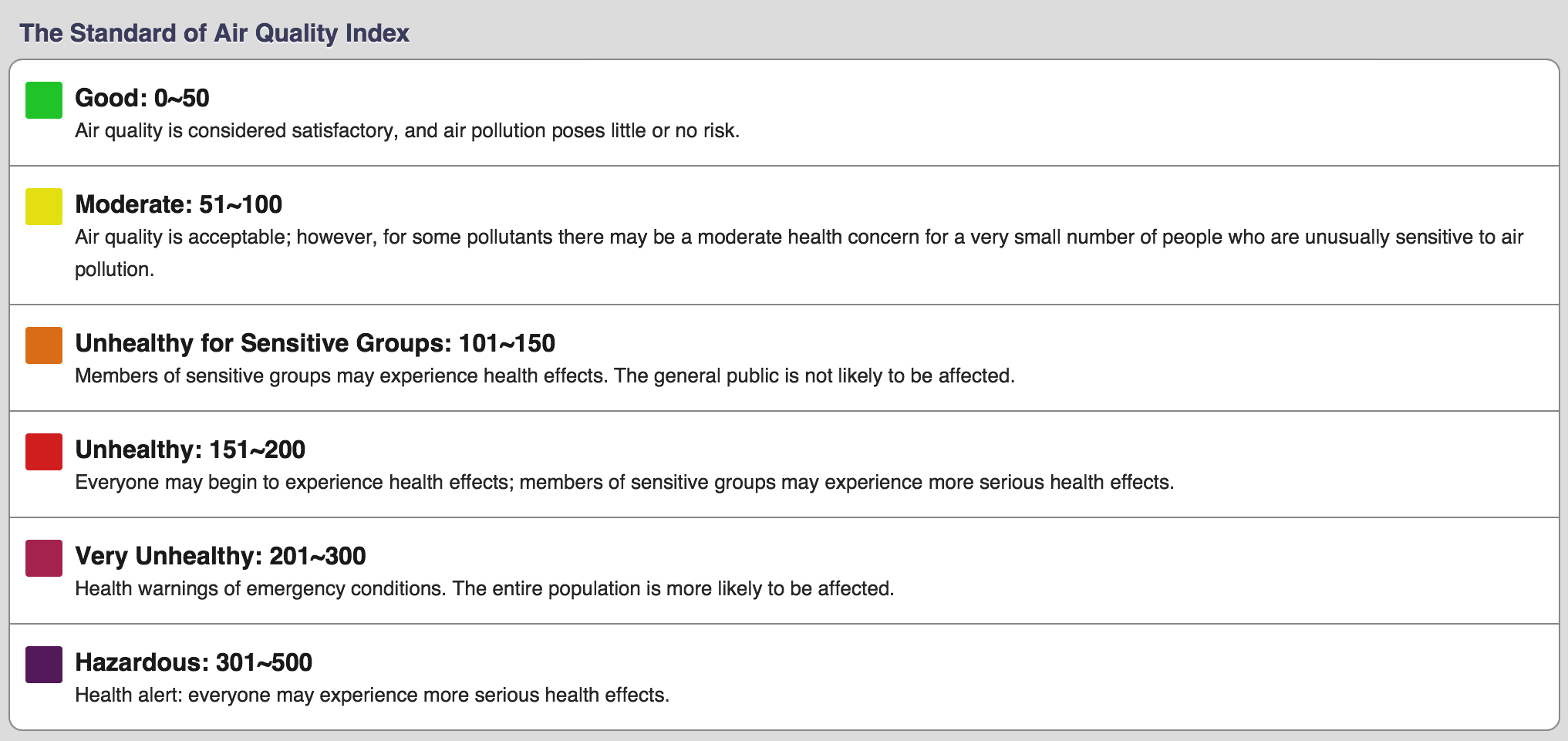Click the 'Health alert: everyone may experience' text

pos(372,696)
